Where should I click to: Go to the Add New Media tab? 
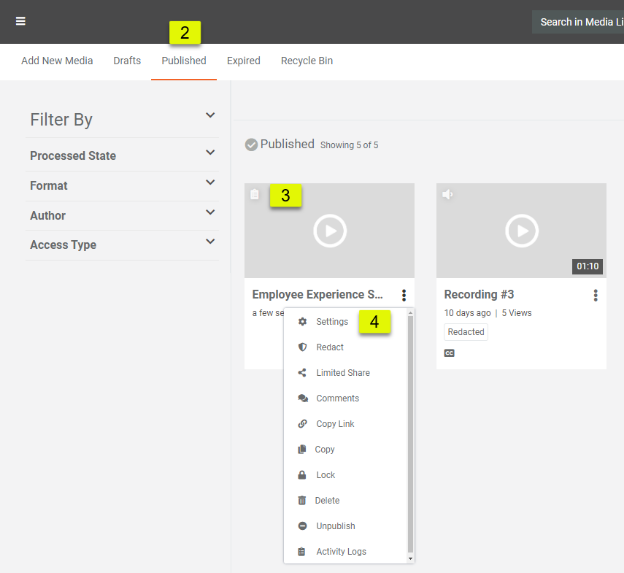click(57, 61)
